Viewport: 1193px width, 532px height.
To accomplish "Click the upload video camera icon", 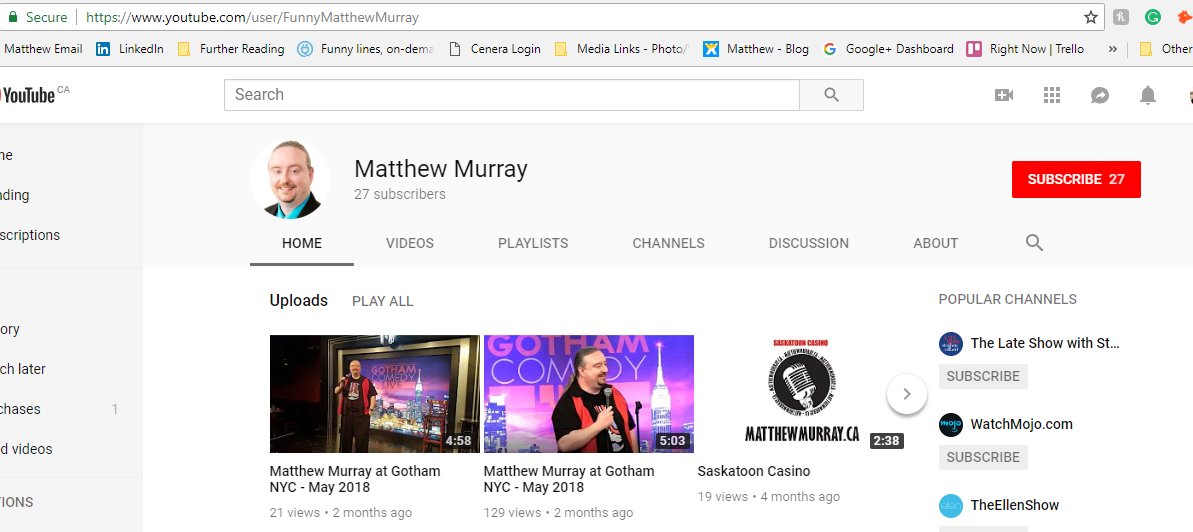I will pos(1004,94).
